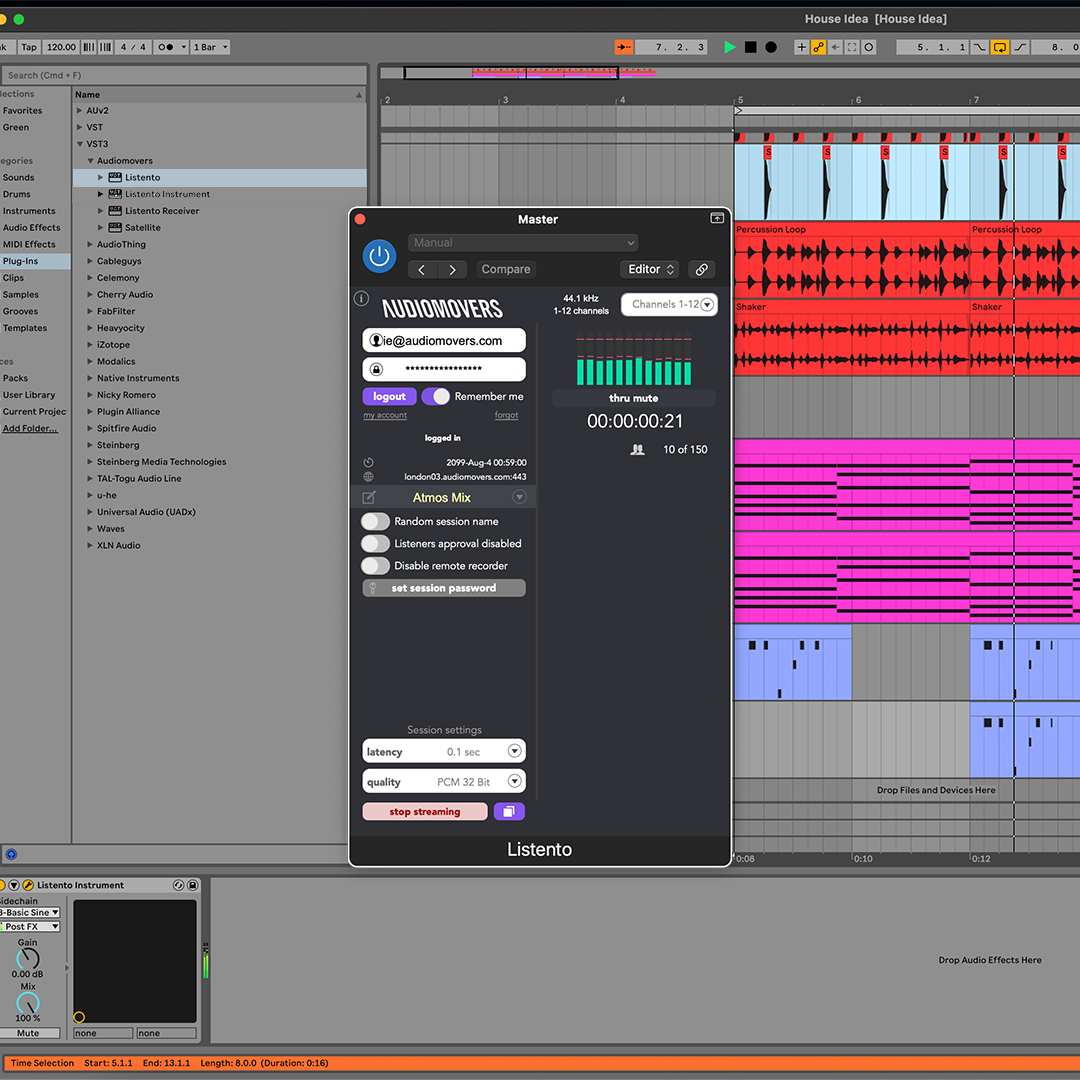The width and height of the screenshot is (1080, 1080).
Task: Click the browser Search field
Action: pyautogui.click(x=184, y=75)
